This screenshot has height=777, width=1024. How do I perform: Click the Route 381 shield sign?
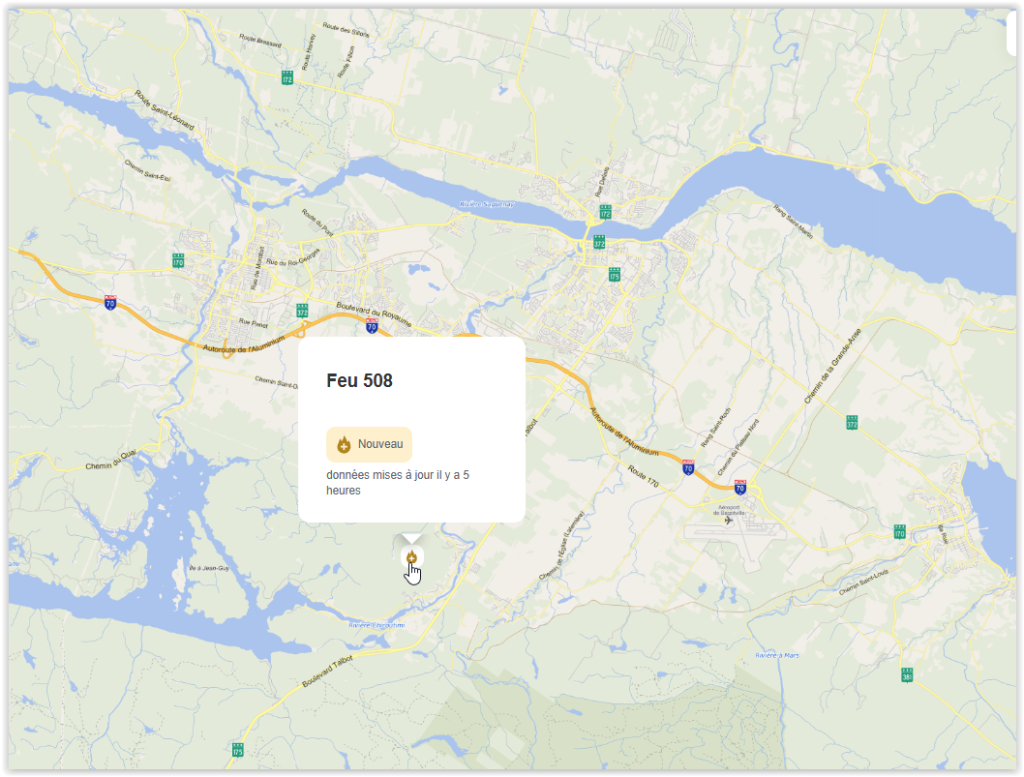[x=906, y=674]
